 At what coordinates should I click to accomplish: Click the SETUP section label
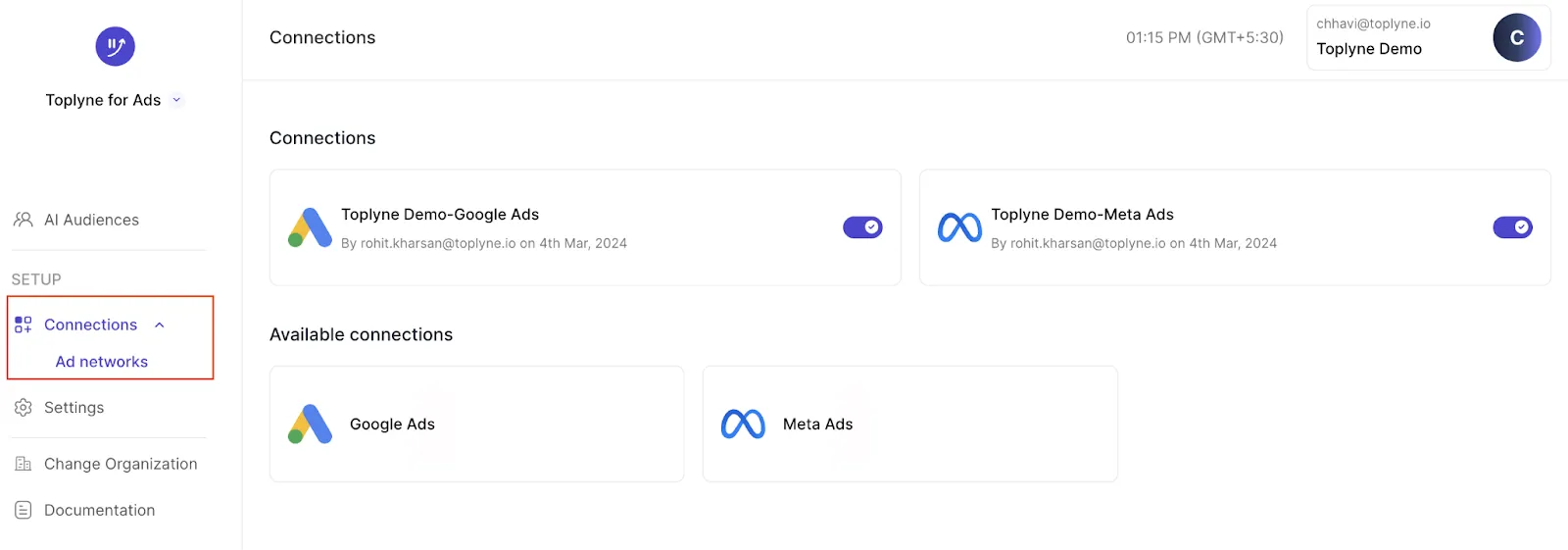(x=36, y=279)
